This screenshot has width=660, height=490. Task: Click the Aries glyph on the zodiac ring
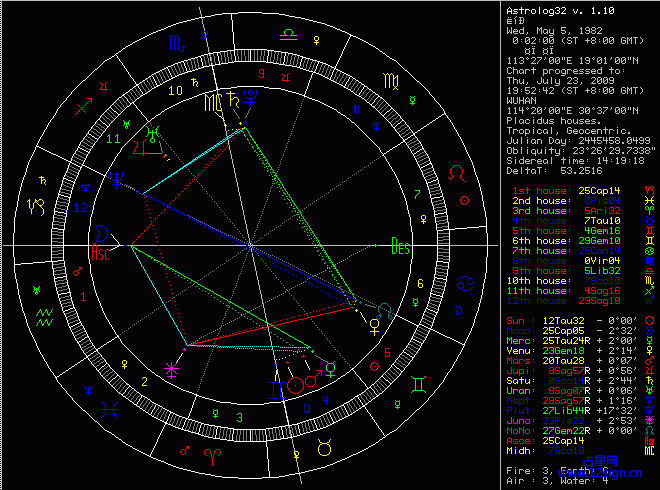click(212, 455)
